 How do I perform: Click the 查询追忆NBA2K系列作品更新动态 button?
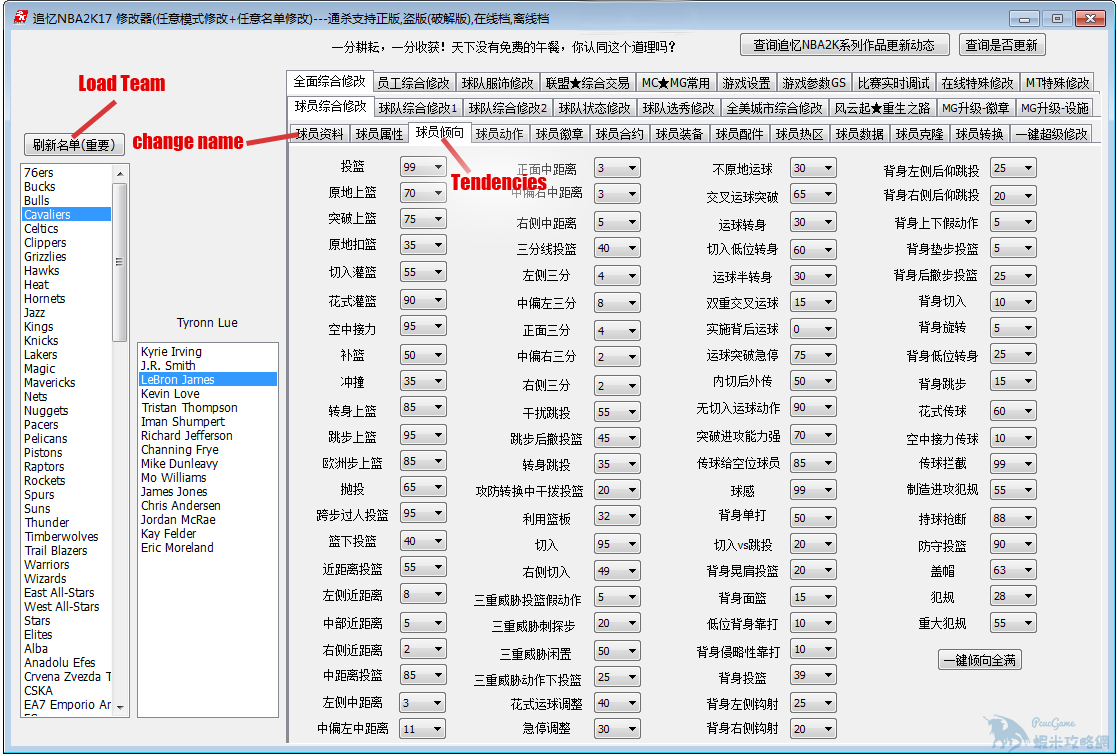(x=845, y=45)
